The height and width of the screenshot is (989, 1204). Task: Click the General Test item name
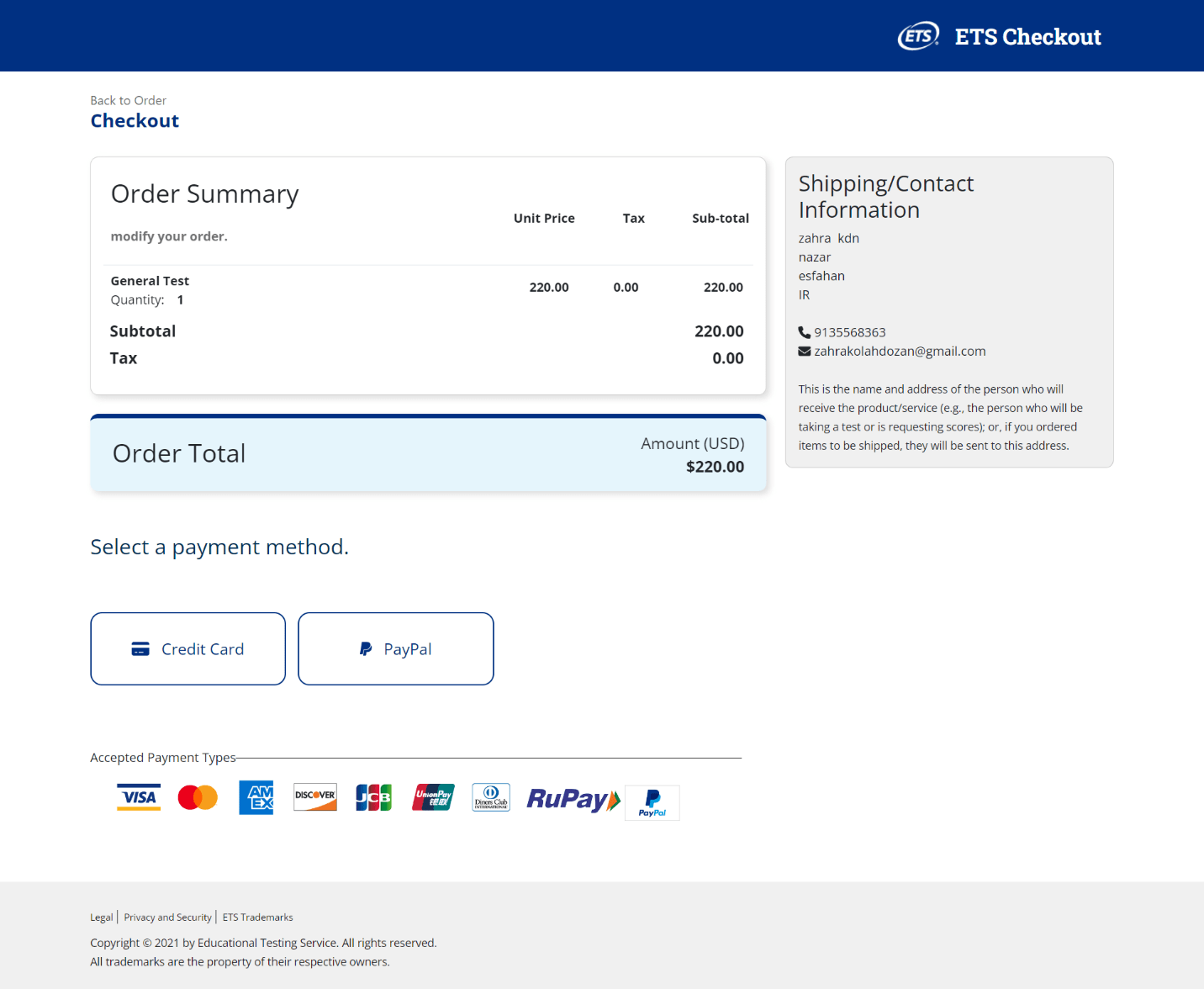coord(150,281)
